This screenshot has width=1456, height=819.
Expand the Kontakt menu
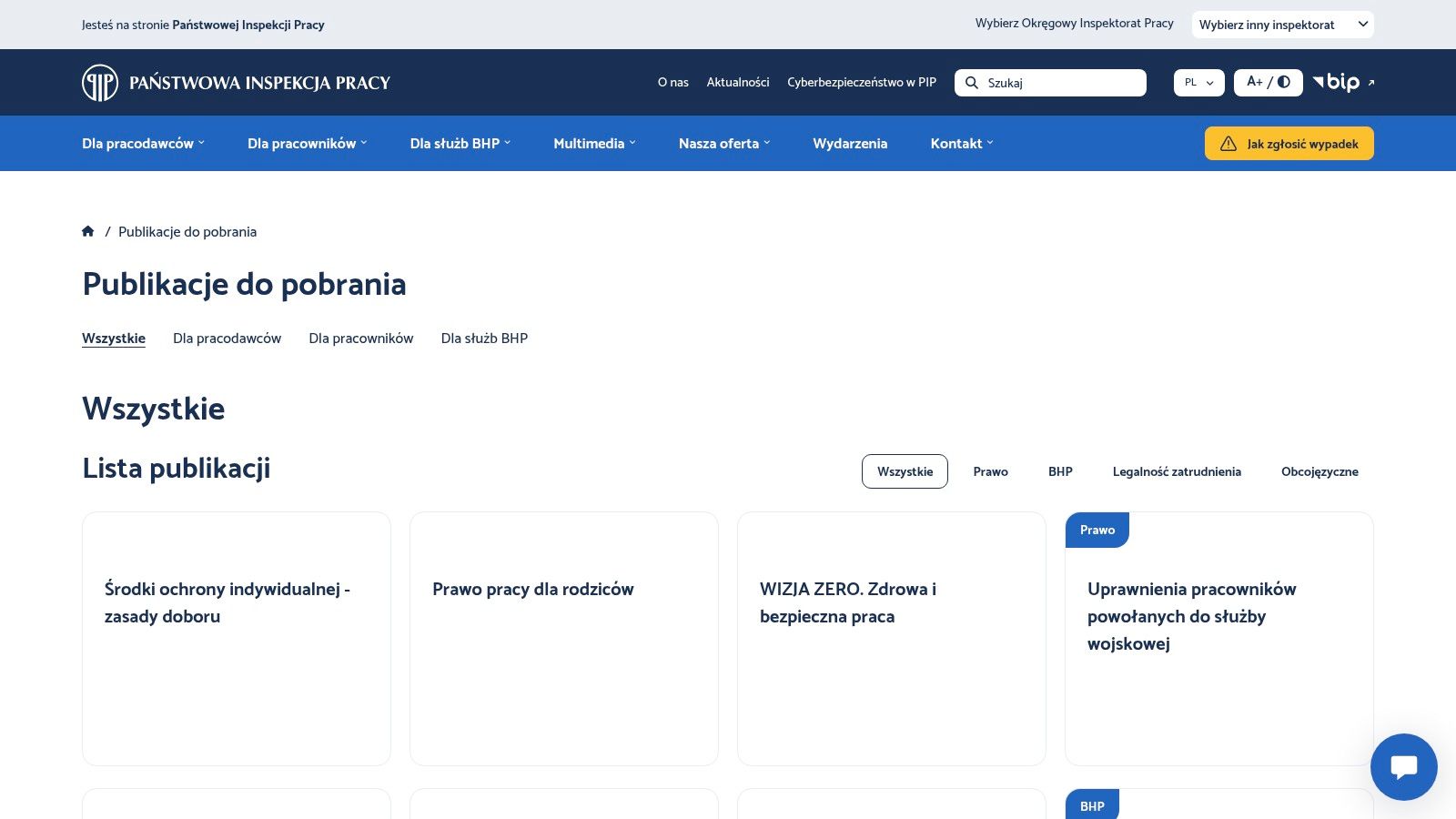tap(962, 144)
